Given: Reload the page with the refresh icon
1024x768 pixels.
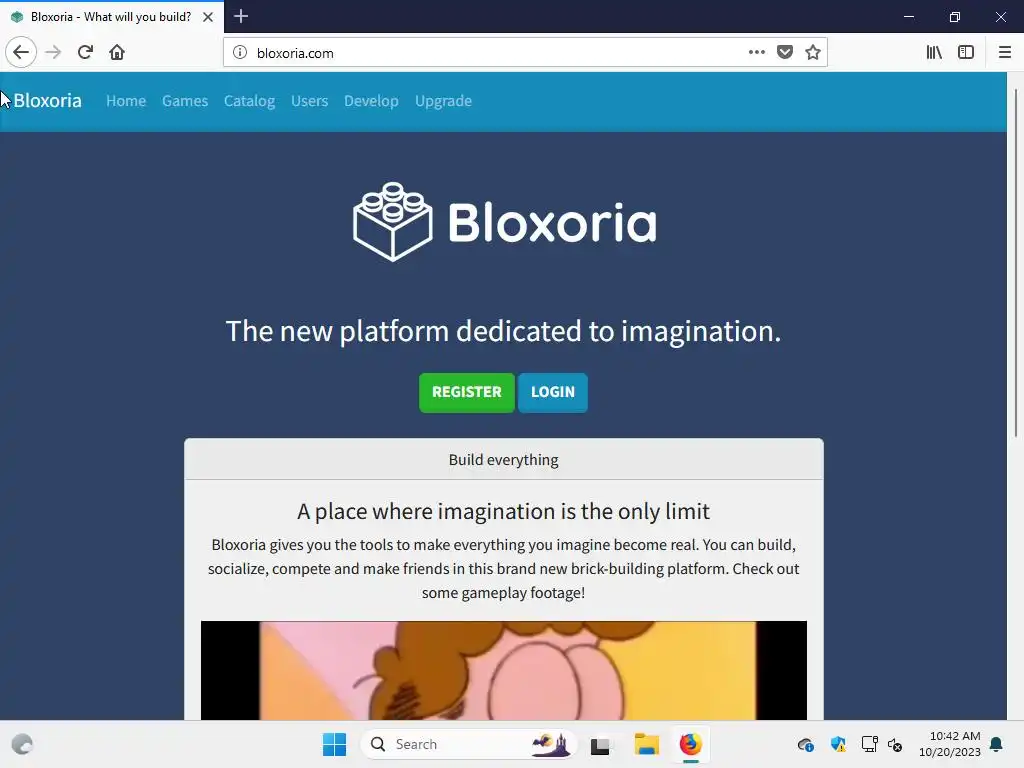Looking at the screenshot, I should [85, 52].
